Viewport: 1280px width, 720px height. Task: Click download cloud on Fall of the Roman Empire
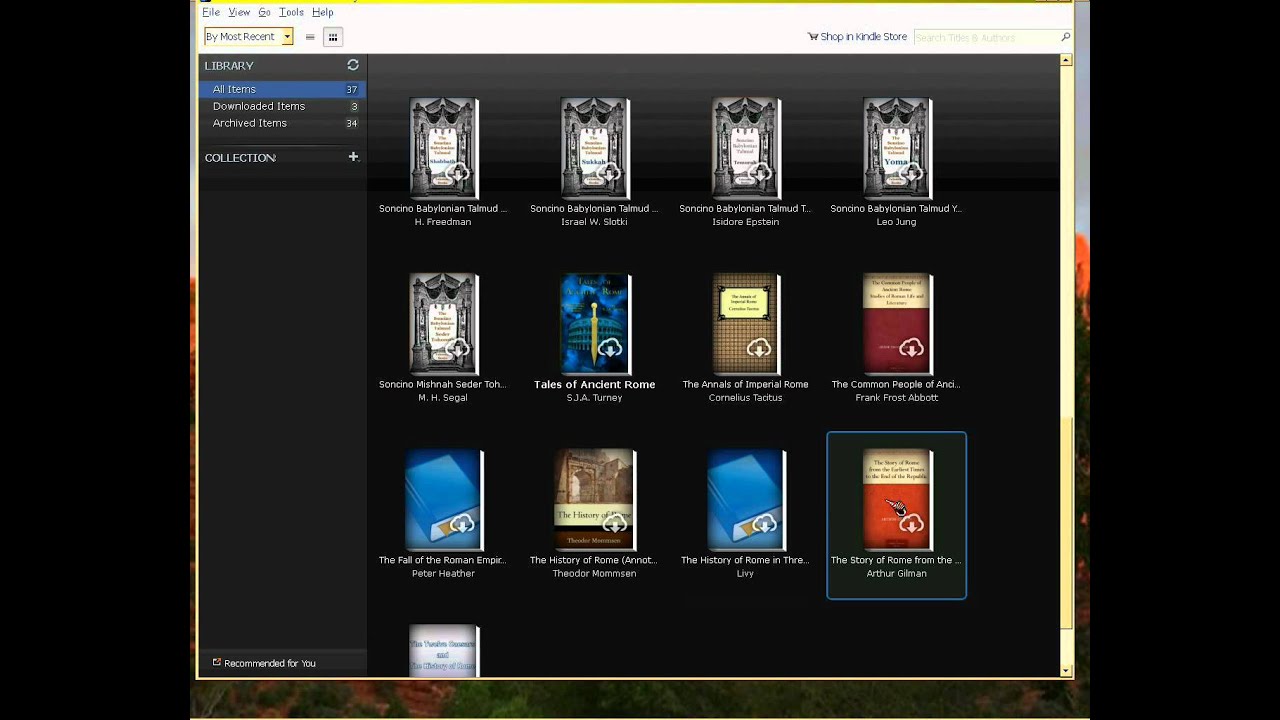pos(461,524)
